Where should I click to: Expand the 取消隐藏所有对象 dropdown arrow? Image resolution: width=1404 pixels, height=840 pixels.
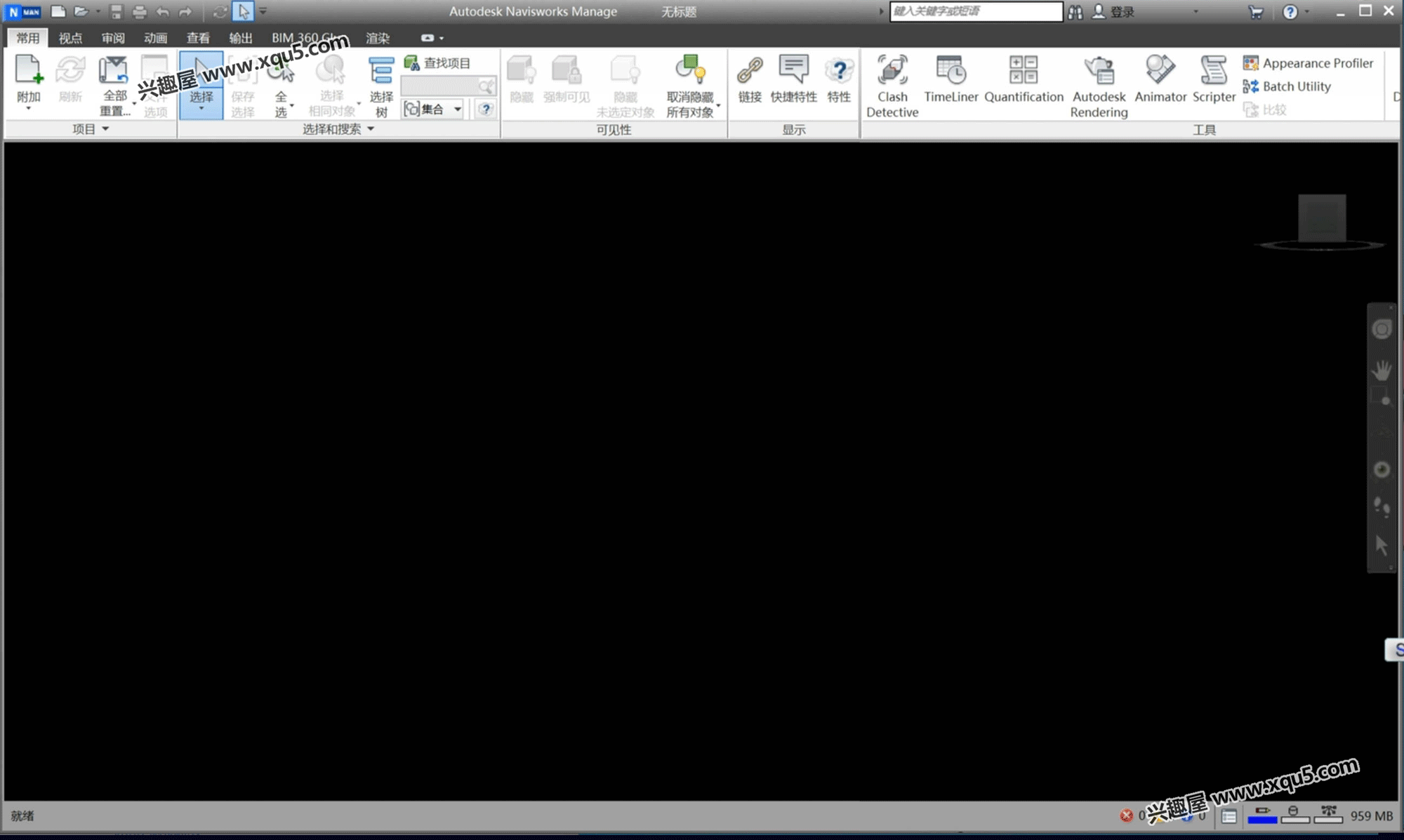tap(718, 105)
